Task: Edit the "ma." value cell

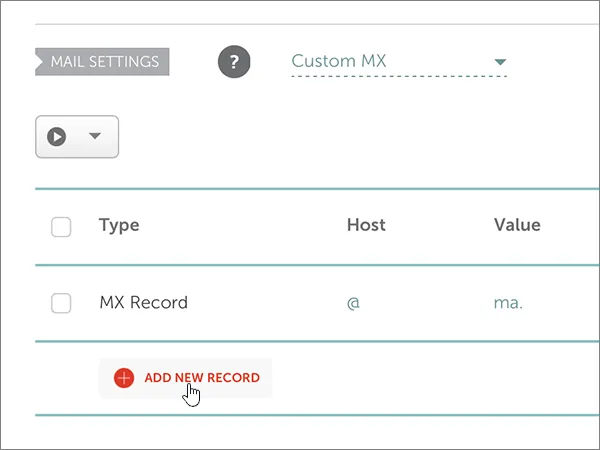Action: pyautogui.click(x=508, y=303)
